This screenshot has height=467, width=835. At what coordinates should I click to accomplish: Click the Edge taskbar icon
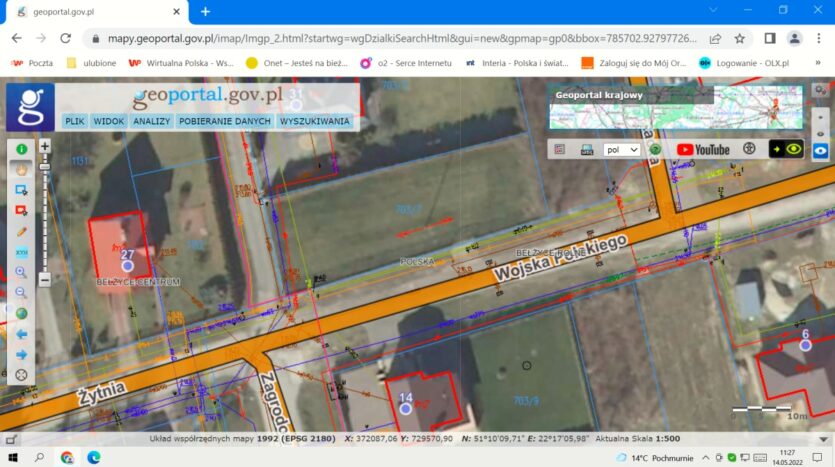[x=94, y=457]
